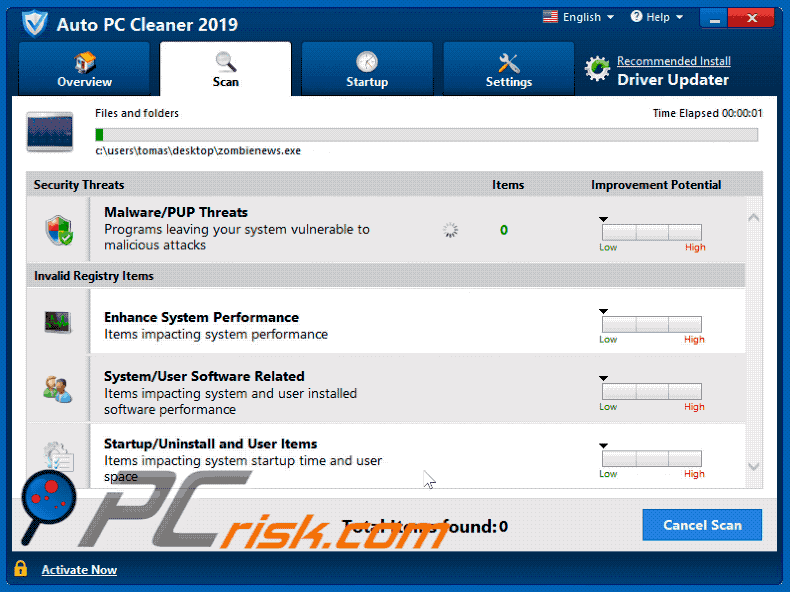Select the System/User Software Related heading
The image size is (790, 592).
point(204,376)
